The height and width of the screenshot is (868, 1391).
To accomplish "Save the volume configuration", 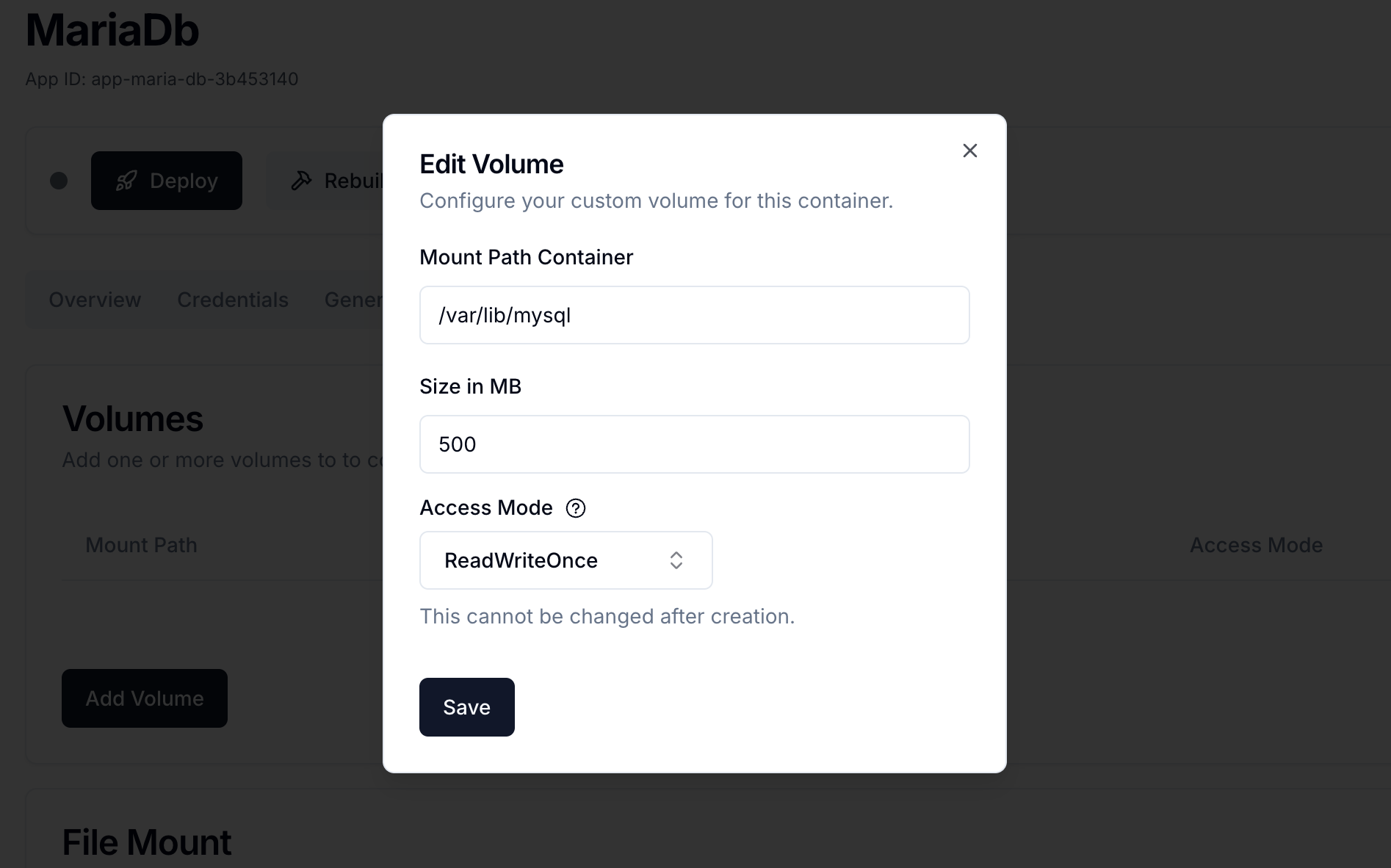I will 466,707.
